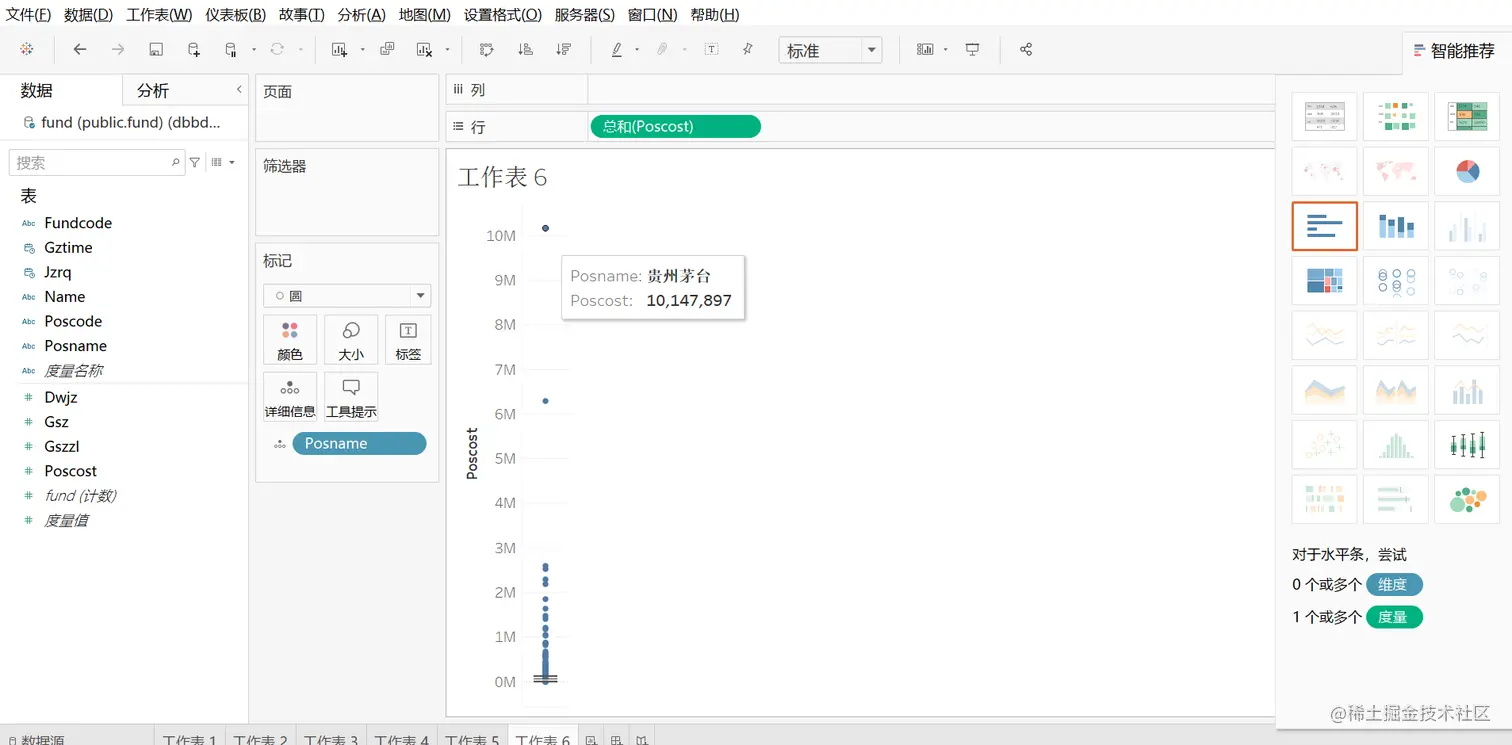Click the 10M data point at chart top
The width and height of the screenshot is (1512, 745).
[545, 228]
